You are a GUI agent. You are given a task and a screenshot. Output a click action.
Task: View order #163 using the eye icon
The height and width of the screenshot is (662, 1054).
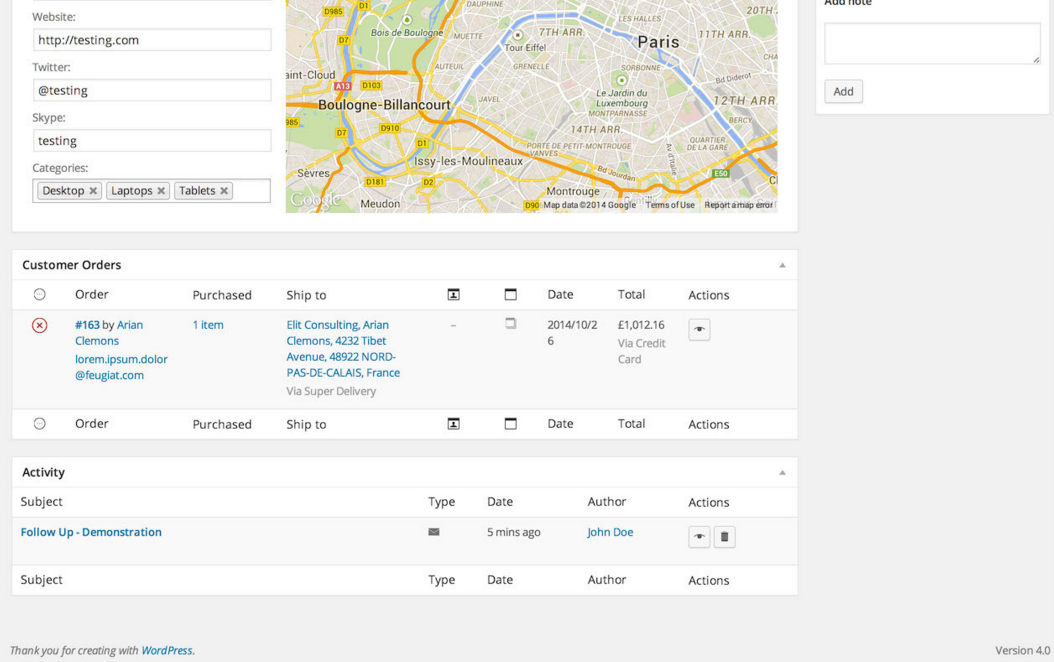(699, 329)
